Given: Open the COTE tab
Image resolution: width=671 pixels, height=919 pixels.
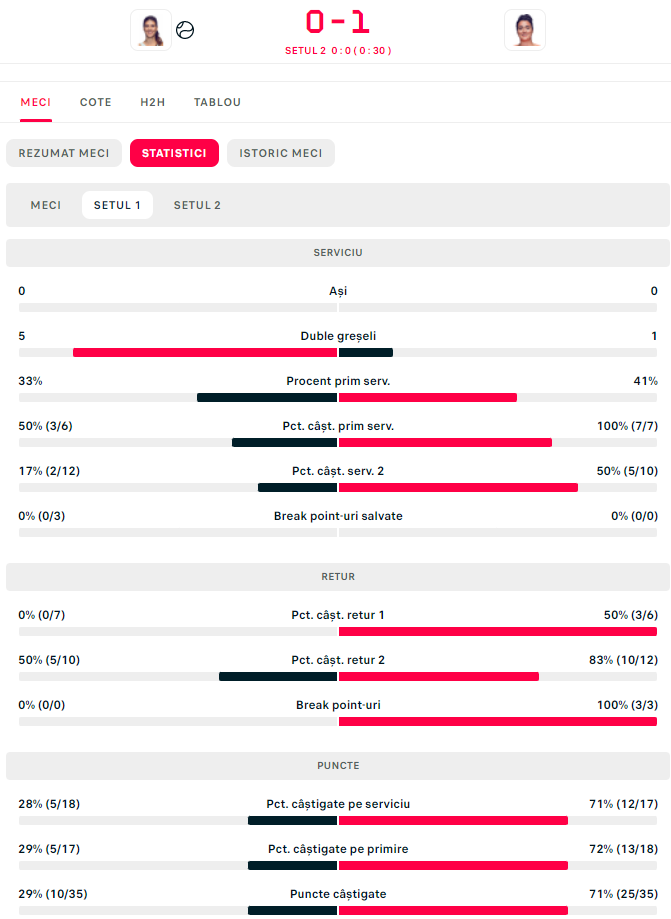Looking at the screenshot, I should click(96, 102).
